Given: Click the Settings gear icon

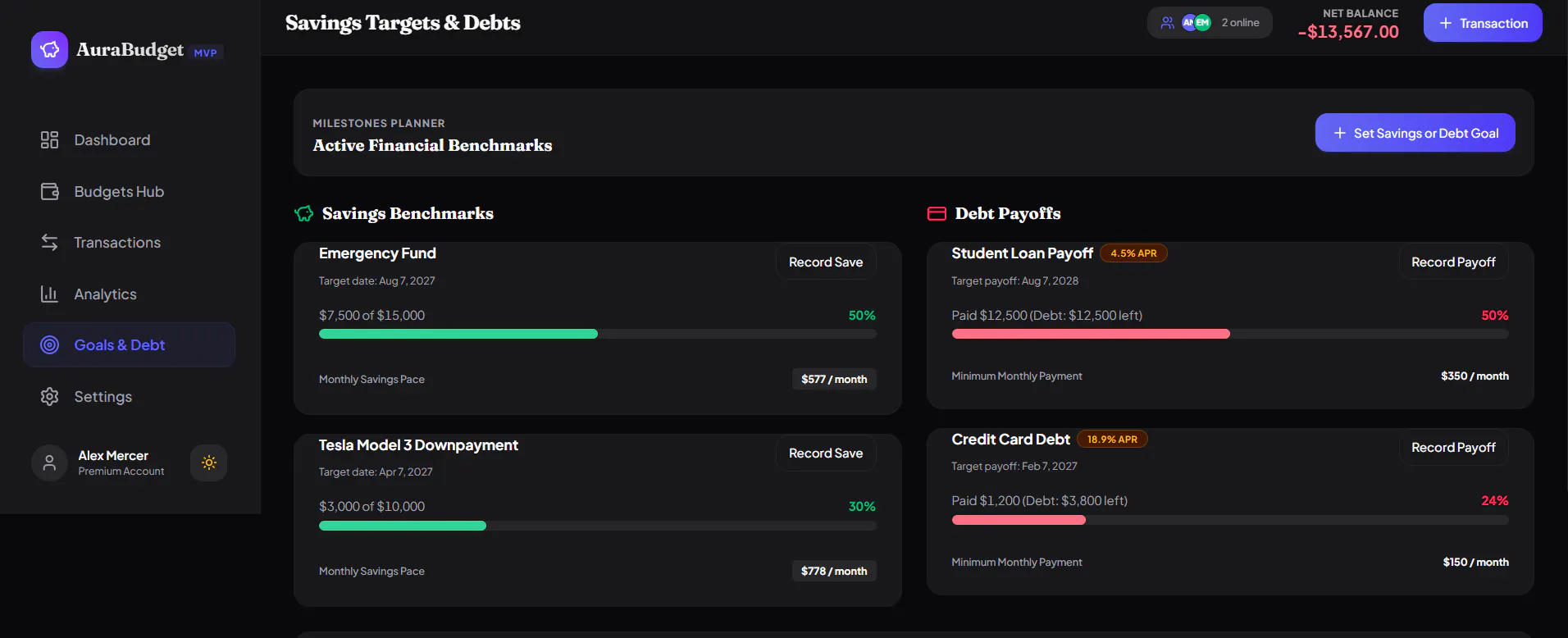Looking at the screenshot, I should 49,397.
